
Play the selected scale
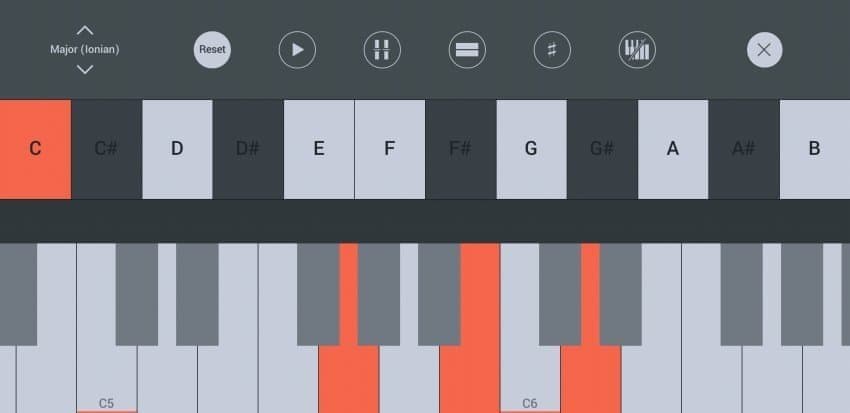click(297, 50)
